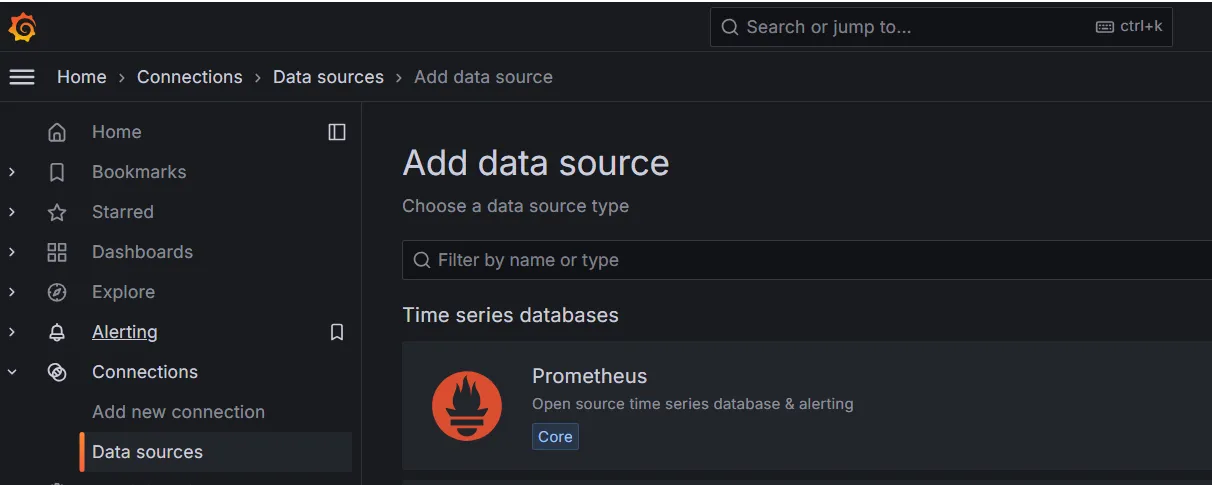The height and width of the screenshot is (485, 1212).
Task: Click the Home house icon in sidebar
Action: pos(57,132)
